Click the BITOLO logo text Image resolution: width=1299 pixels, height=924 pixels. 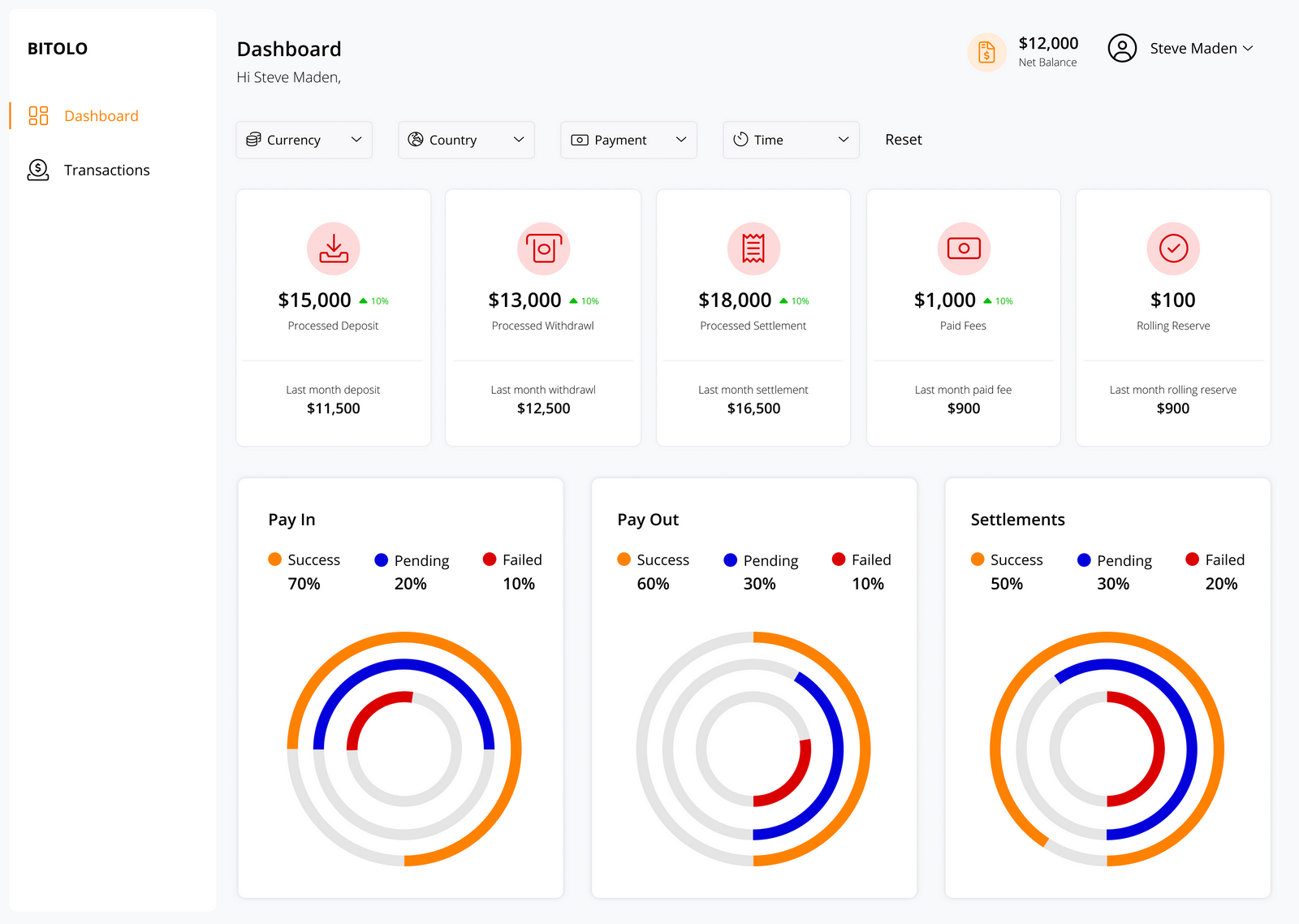point(57,48)
